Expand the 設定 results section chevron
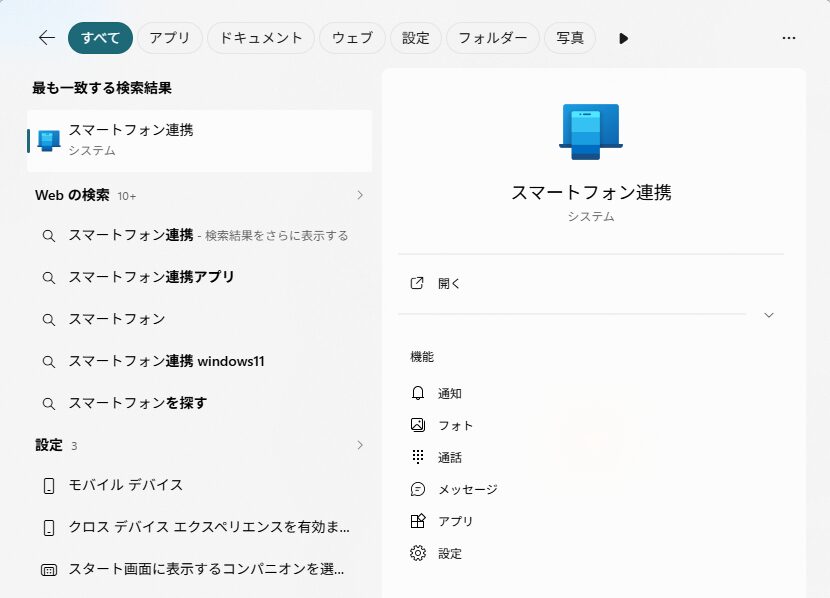830x598 pixels. coord(360,445)
